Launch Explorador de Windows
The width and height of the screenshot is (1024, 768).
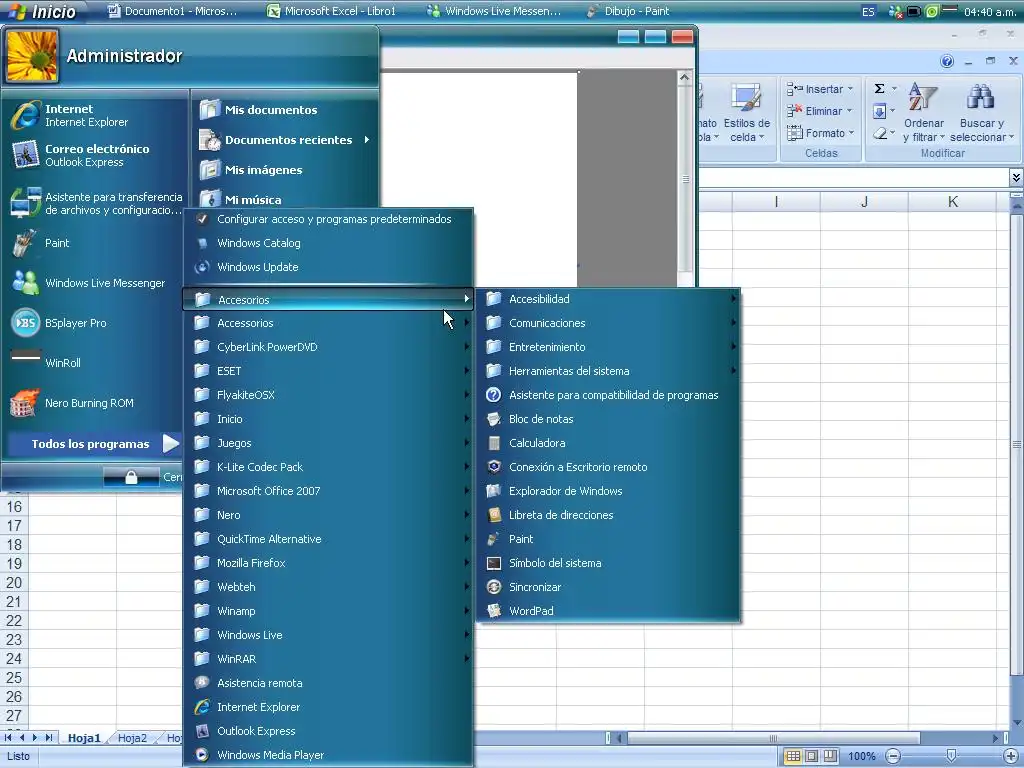[x=609, y=491]
